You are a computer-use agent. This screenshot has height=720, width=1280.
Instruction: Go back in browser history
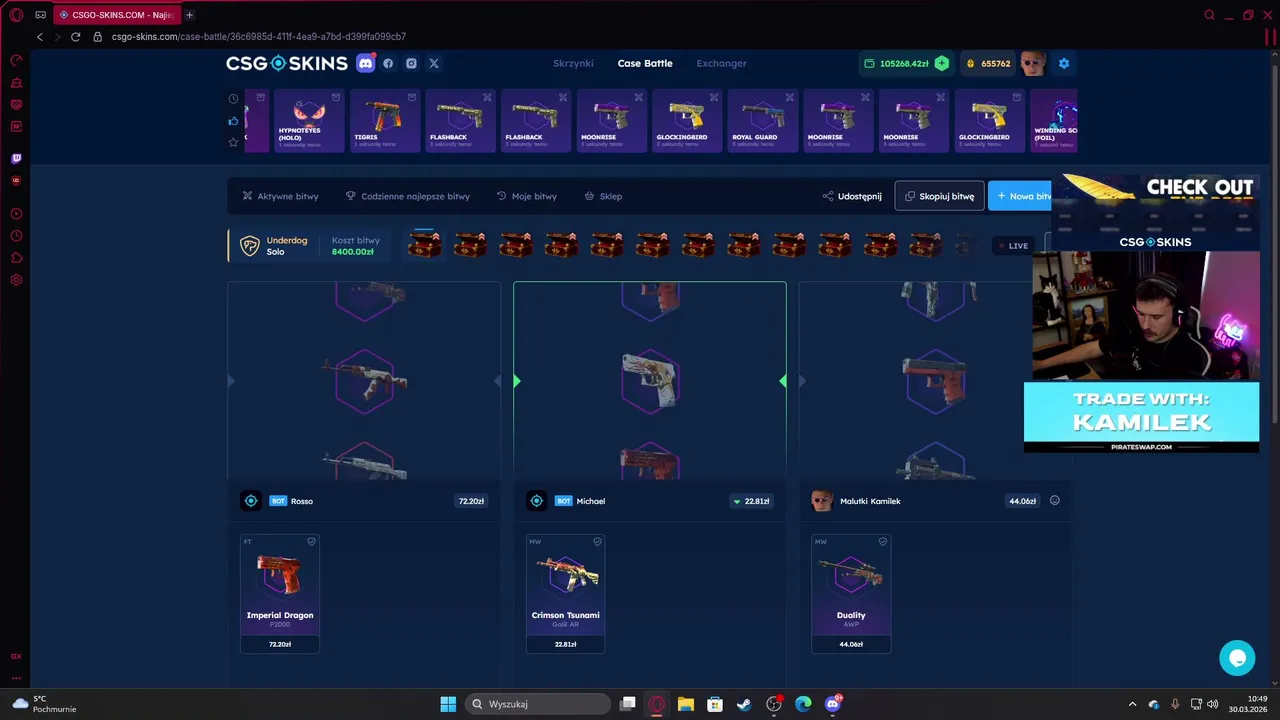click(x=39, y=37)
